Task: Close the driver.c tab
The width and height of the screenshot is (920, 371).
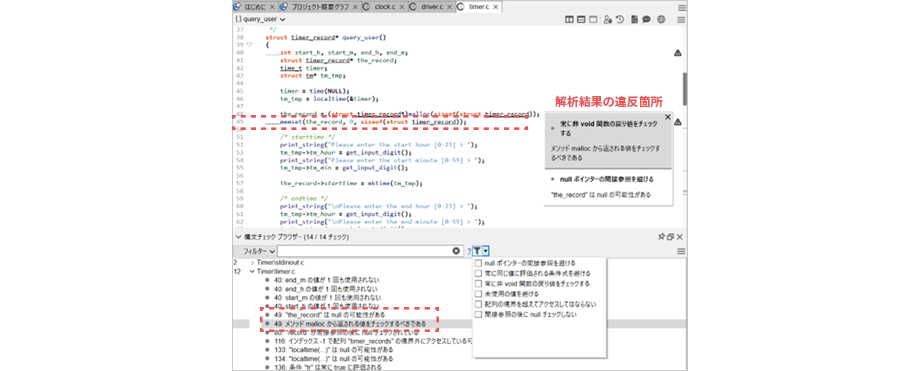Action: (449, 7)
